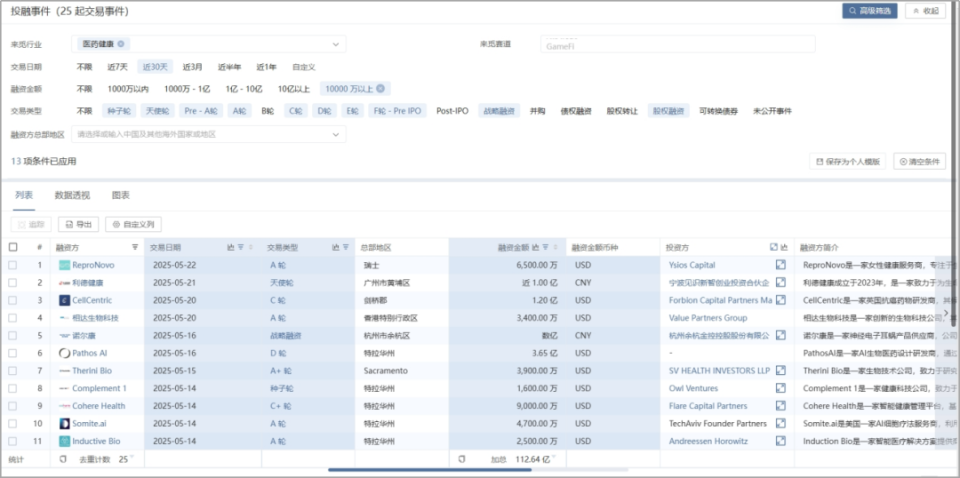Image resolution: width=960 pixels, height=478 pixels.
Task: Expand investors for SV HEALTH INVESTORS row
Action: (x=781, y=370)
